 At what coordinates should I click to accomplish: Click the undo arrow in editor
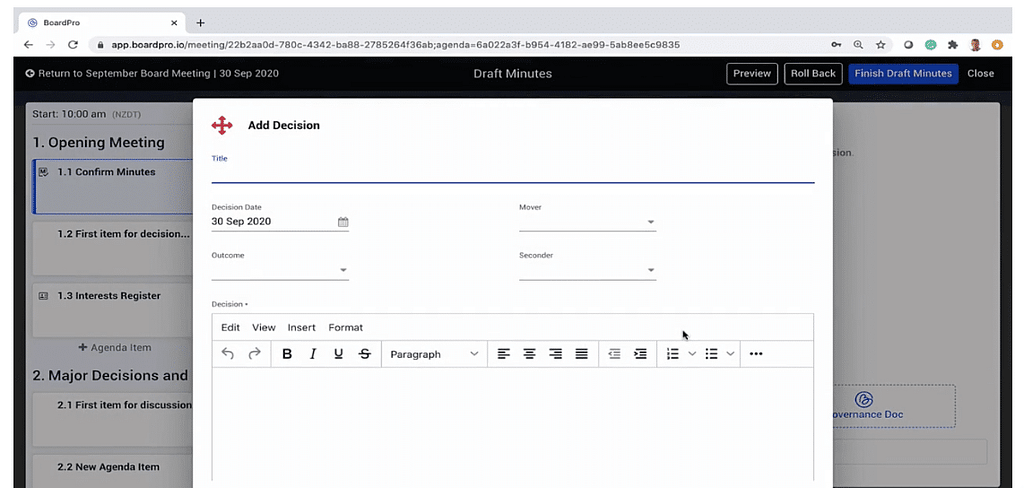click(228, 354)
